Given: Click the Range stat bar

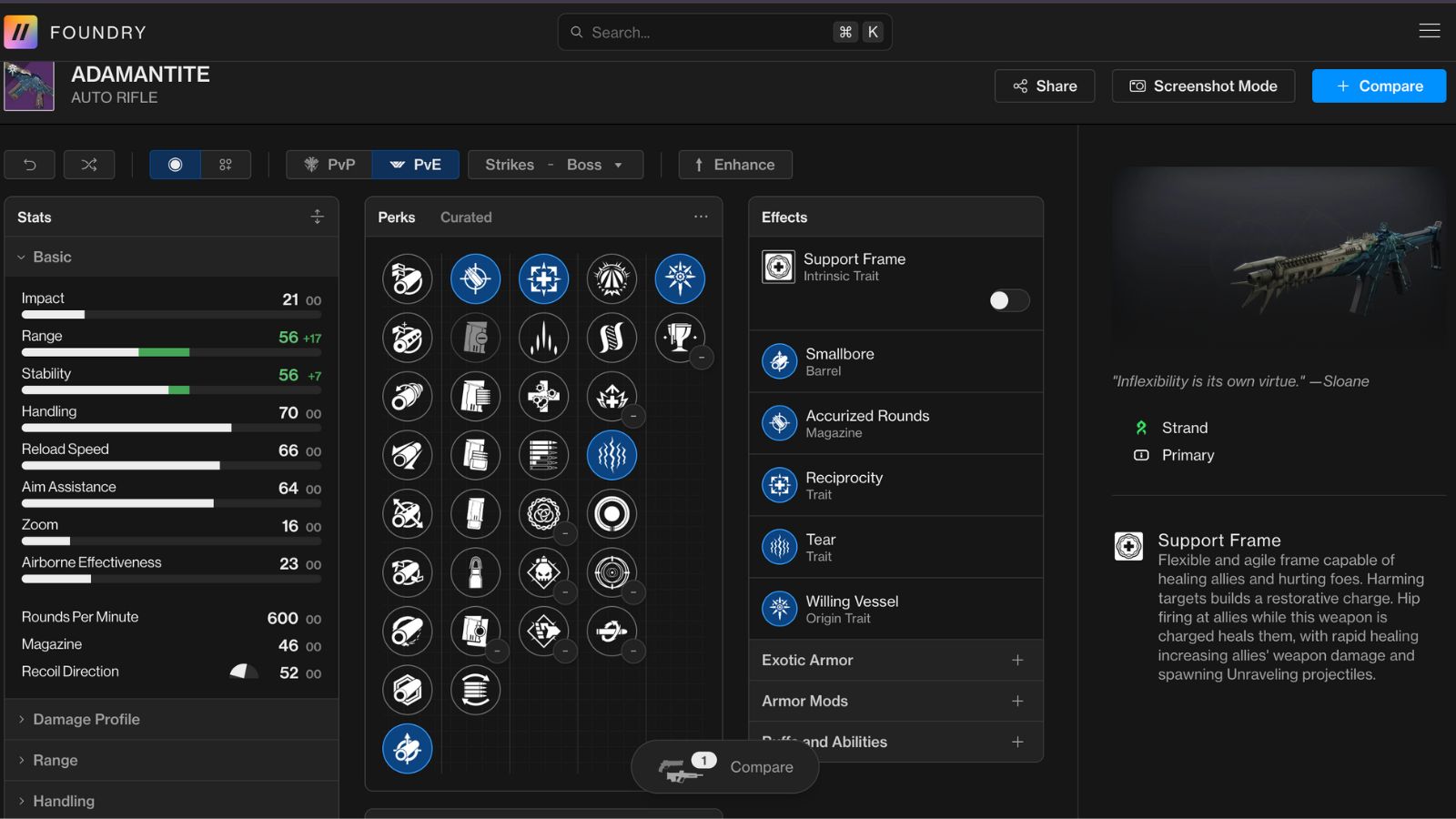Looking at the screenshot, I should (171, 352).
